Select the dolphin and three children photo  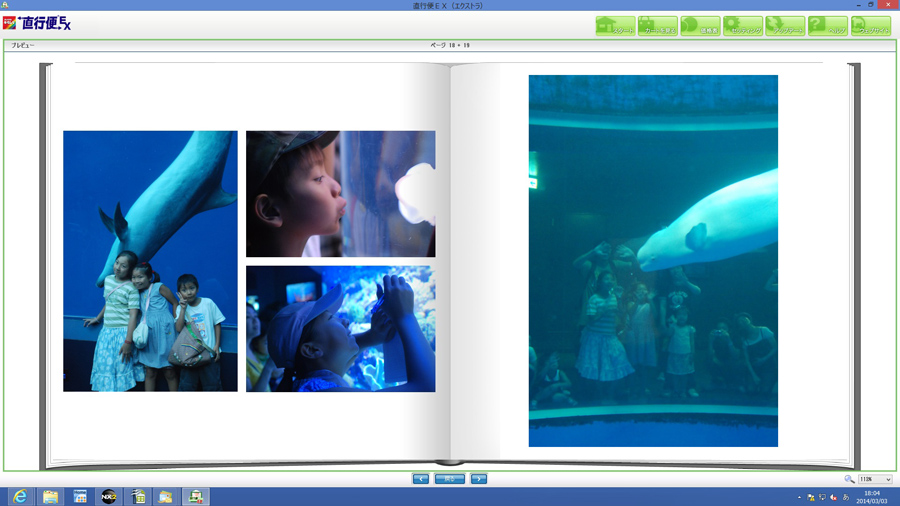(150, 261)
